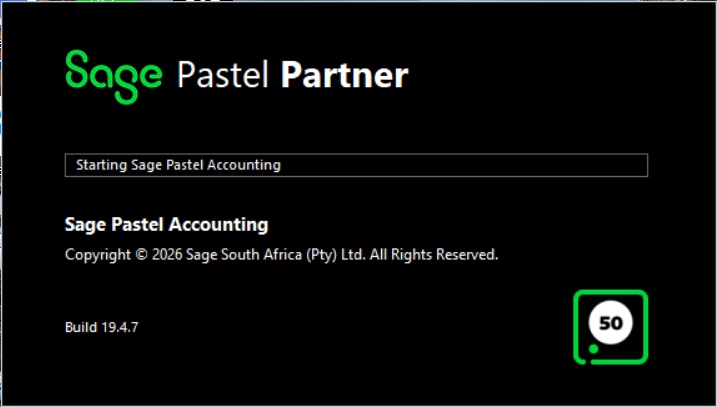The height and width of the screenshot is (407, 717).
Task: Click the word Copyright in the footer line
Action: [98, 255]
